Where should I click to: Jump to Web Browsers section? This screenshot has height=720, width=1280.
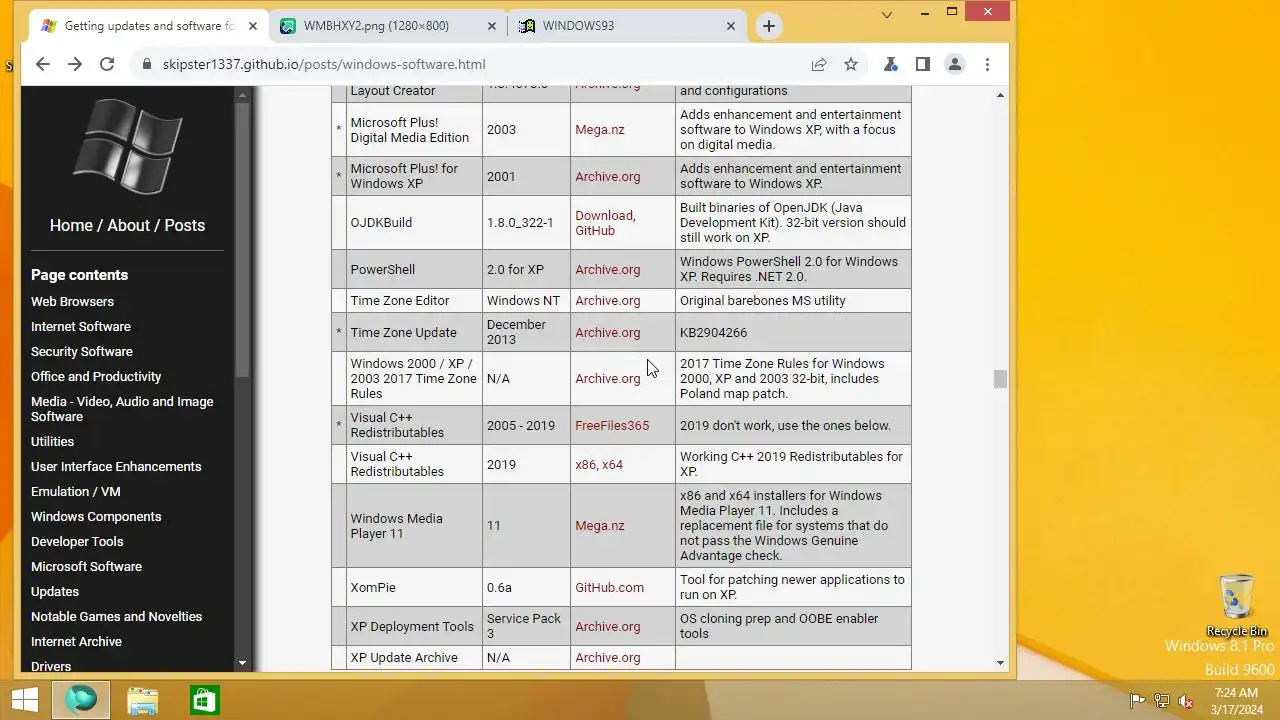(x=72, y=301)
